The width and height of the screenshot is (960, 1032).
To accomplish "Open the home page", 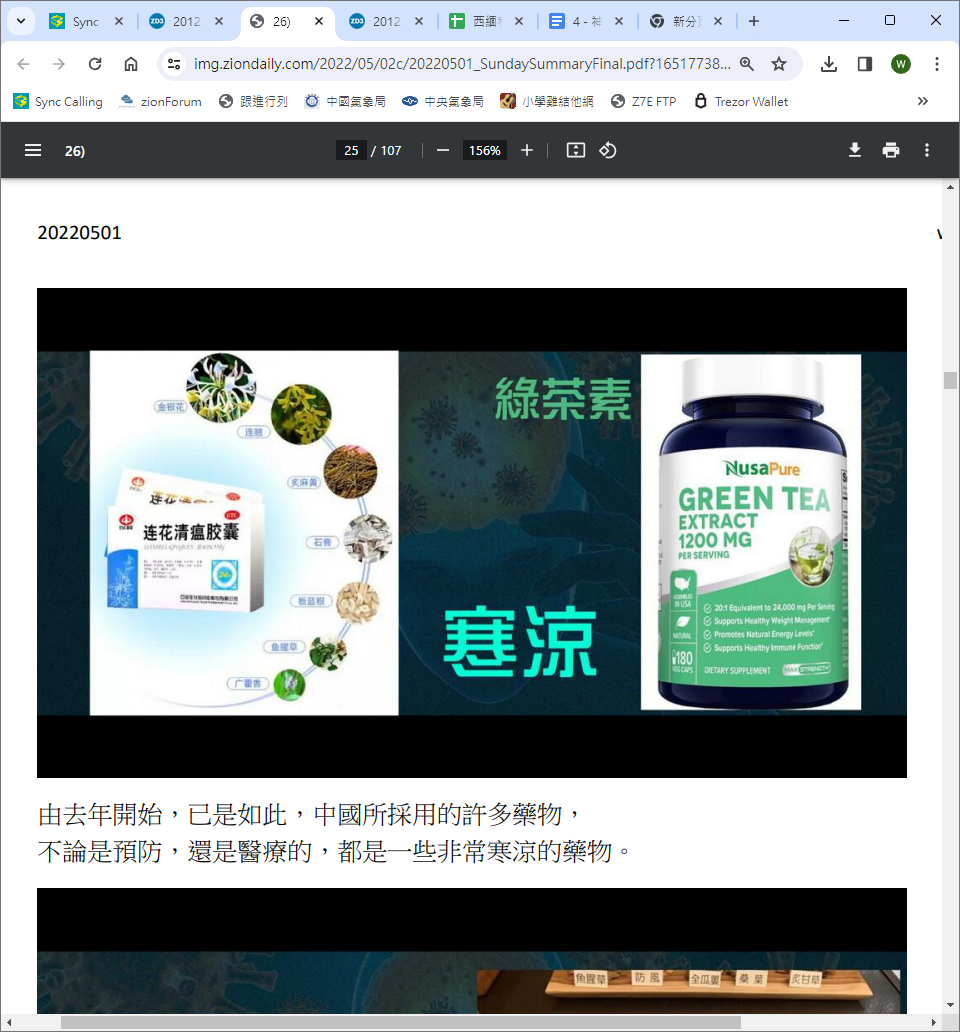I will tap(131, 64).
